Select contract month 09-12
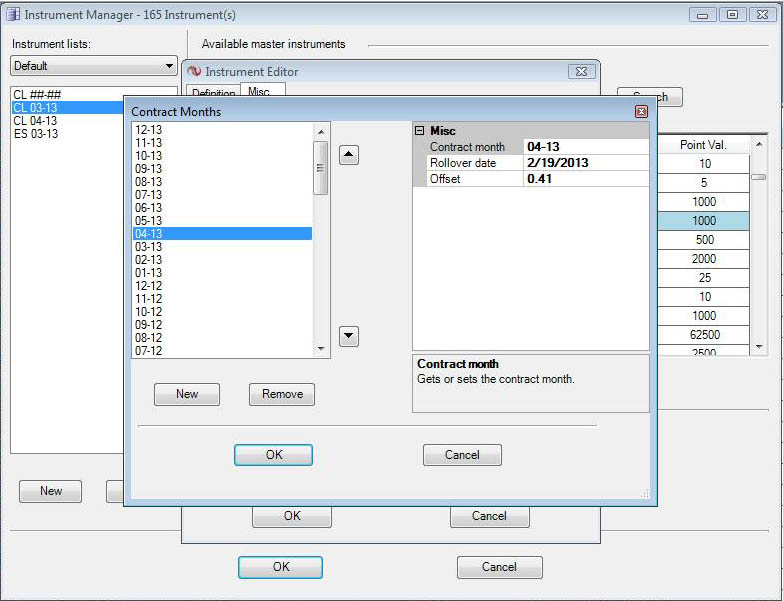This screenshot has height=601, width=783. click(223, 324)
